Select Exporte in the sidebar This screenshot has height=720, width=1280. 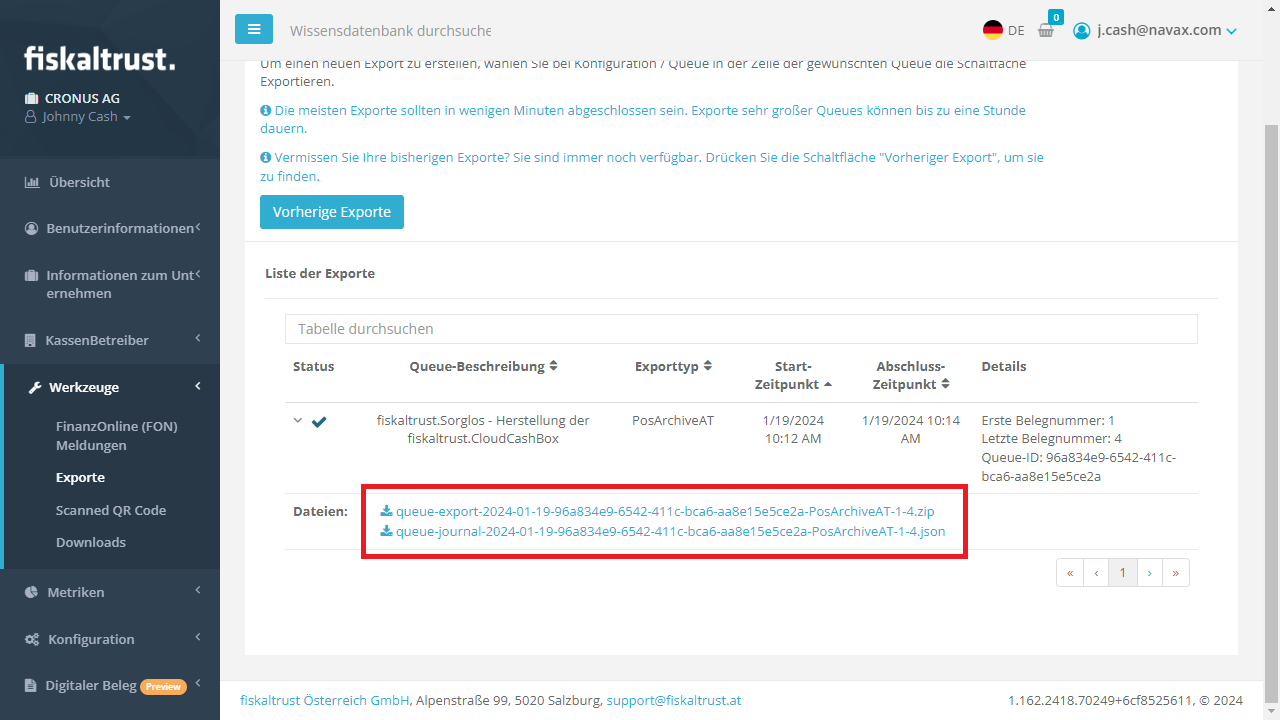(80, 477)
